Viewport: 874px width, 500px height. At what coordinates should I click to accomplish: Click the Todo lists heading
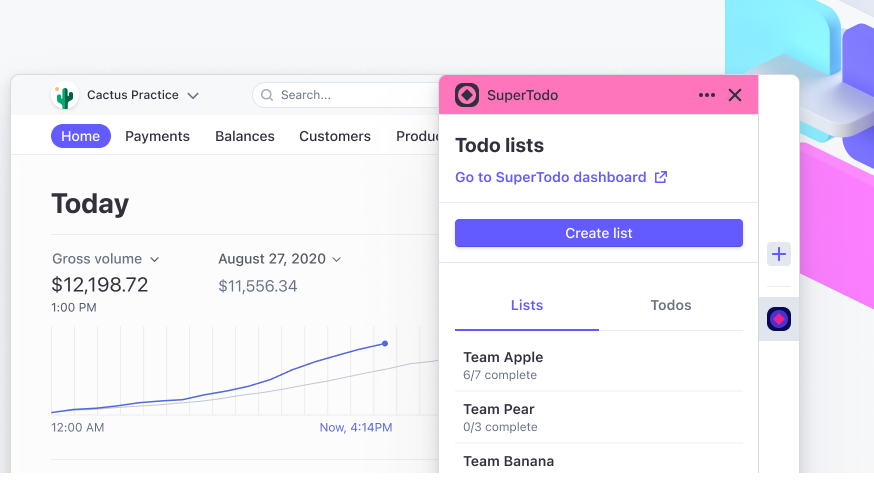(499, 145)
